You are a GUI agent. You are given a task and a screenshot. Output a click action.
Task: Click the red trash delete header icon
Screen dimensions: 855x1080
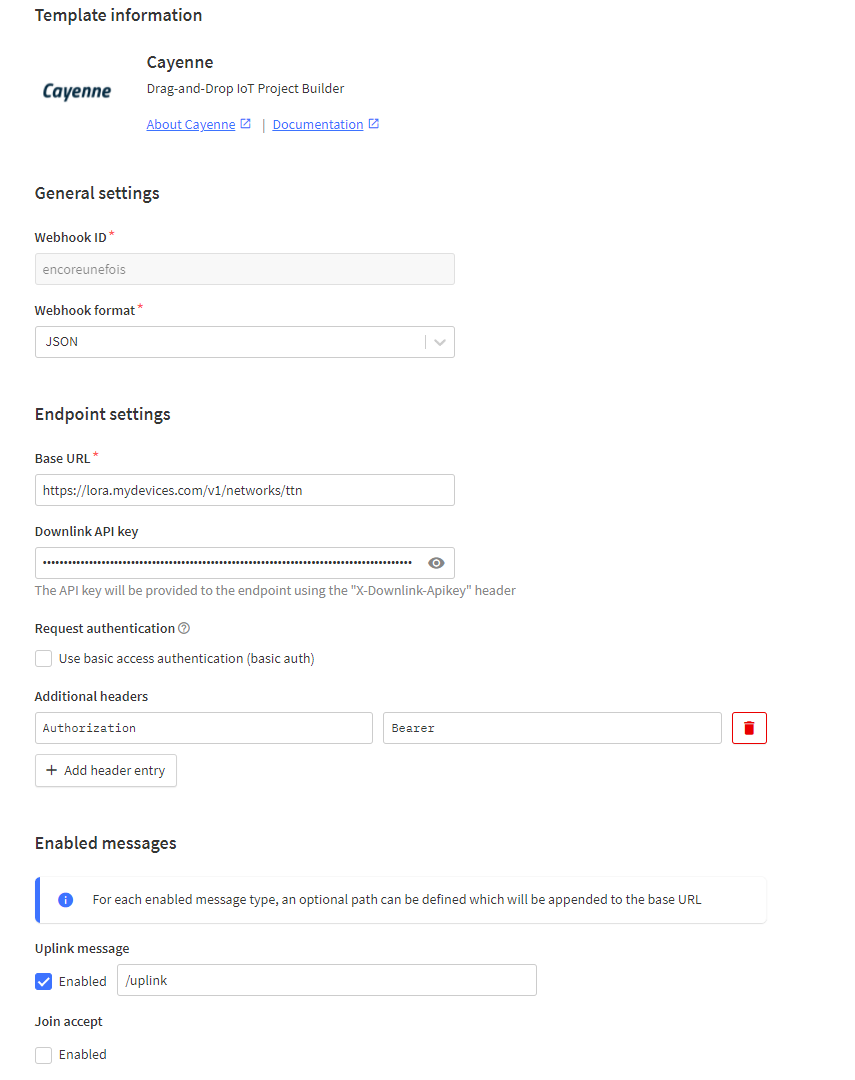point(749,728)
